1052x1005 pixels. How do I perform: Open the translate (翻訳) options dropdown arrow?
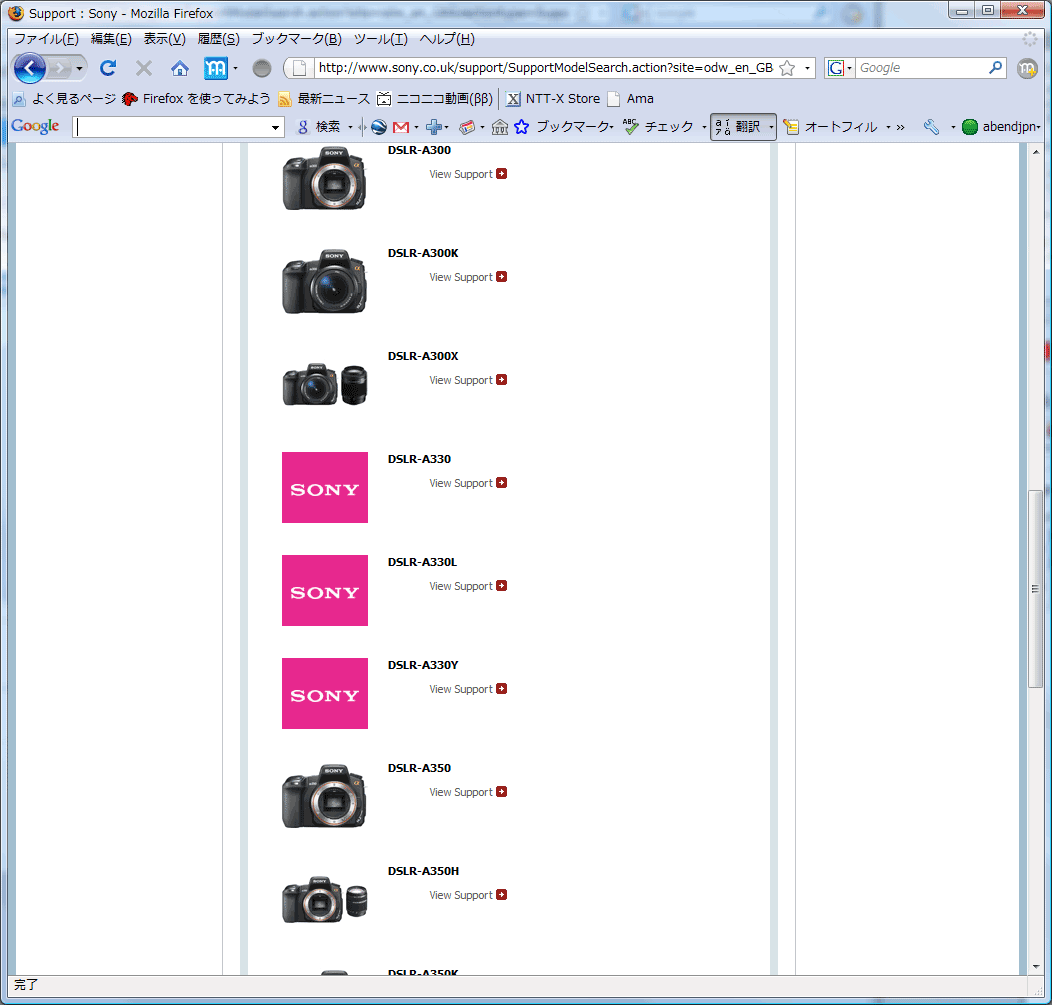click(771, 126)
